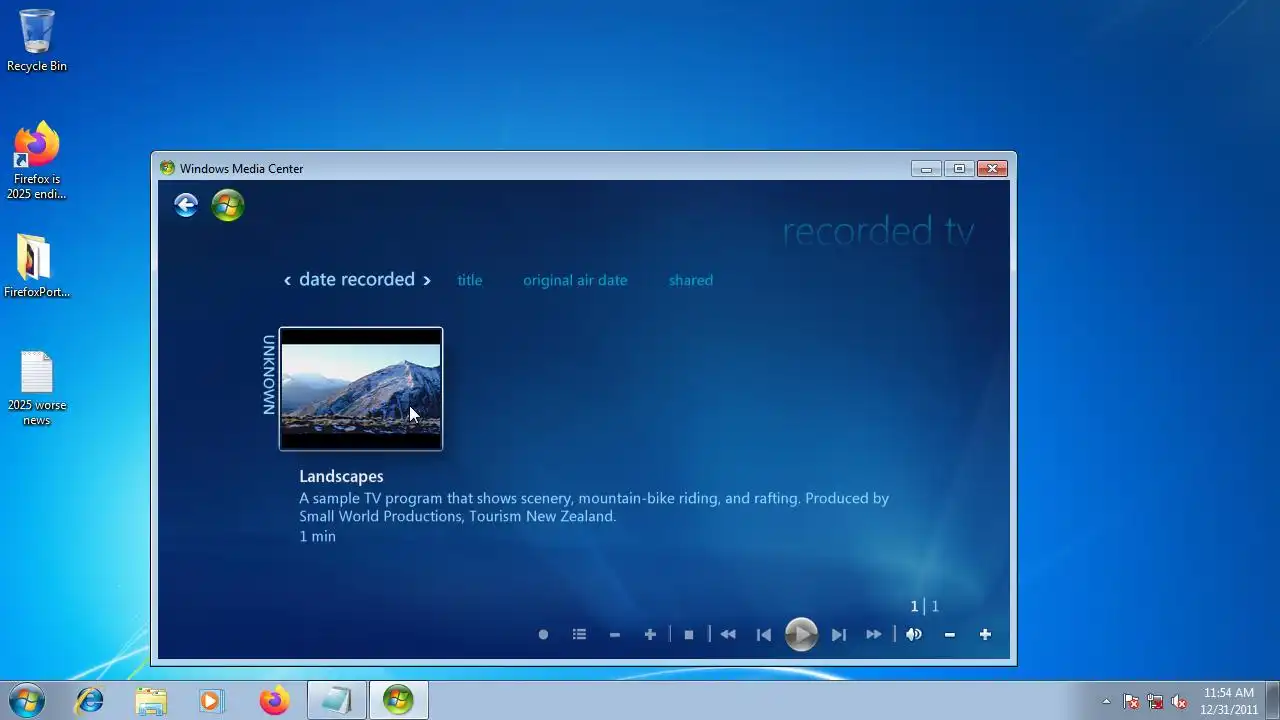Screen dimensions: 1280x720
Task: Click channel up plus button
Action: [x=650, y=634]
